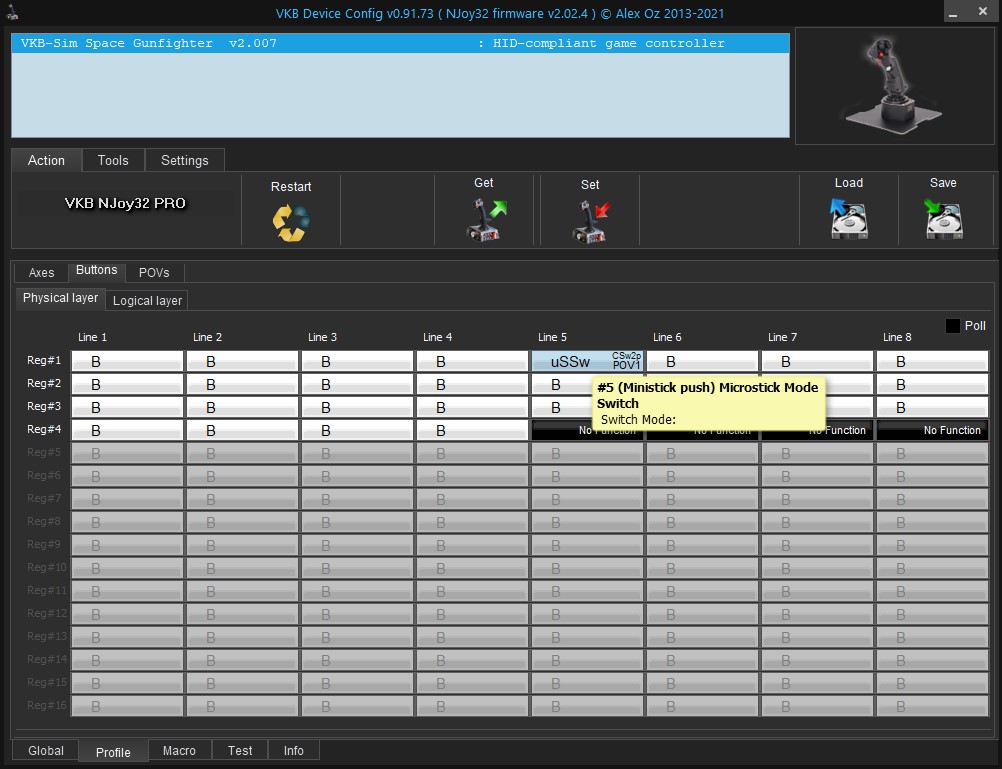Click the joystick device image thumbnail
1002x769 pixels.
[893, 86]
